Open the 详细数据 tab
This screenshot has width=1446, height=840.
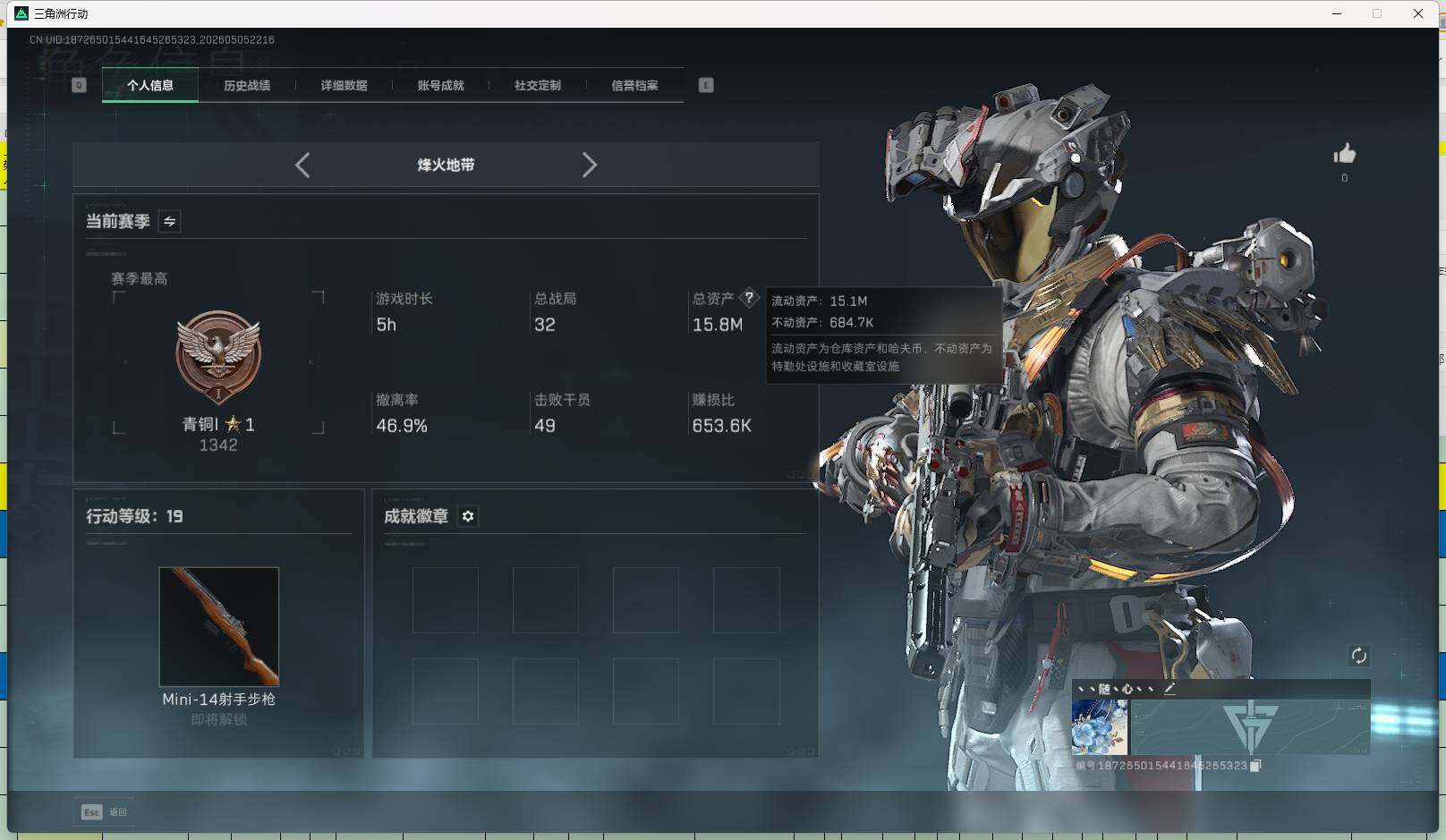[x=344, y=85]
